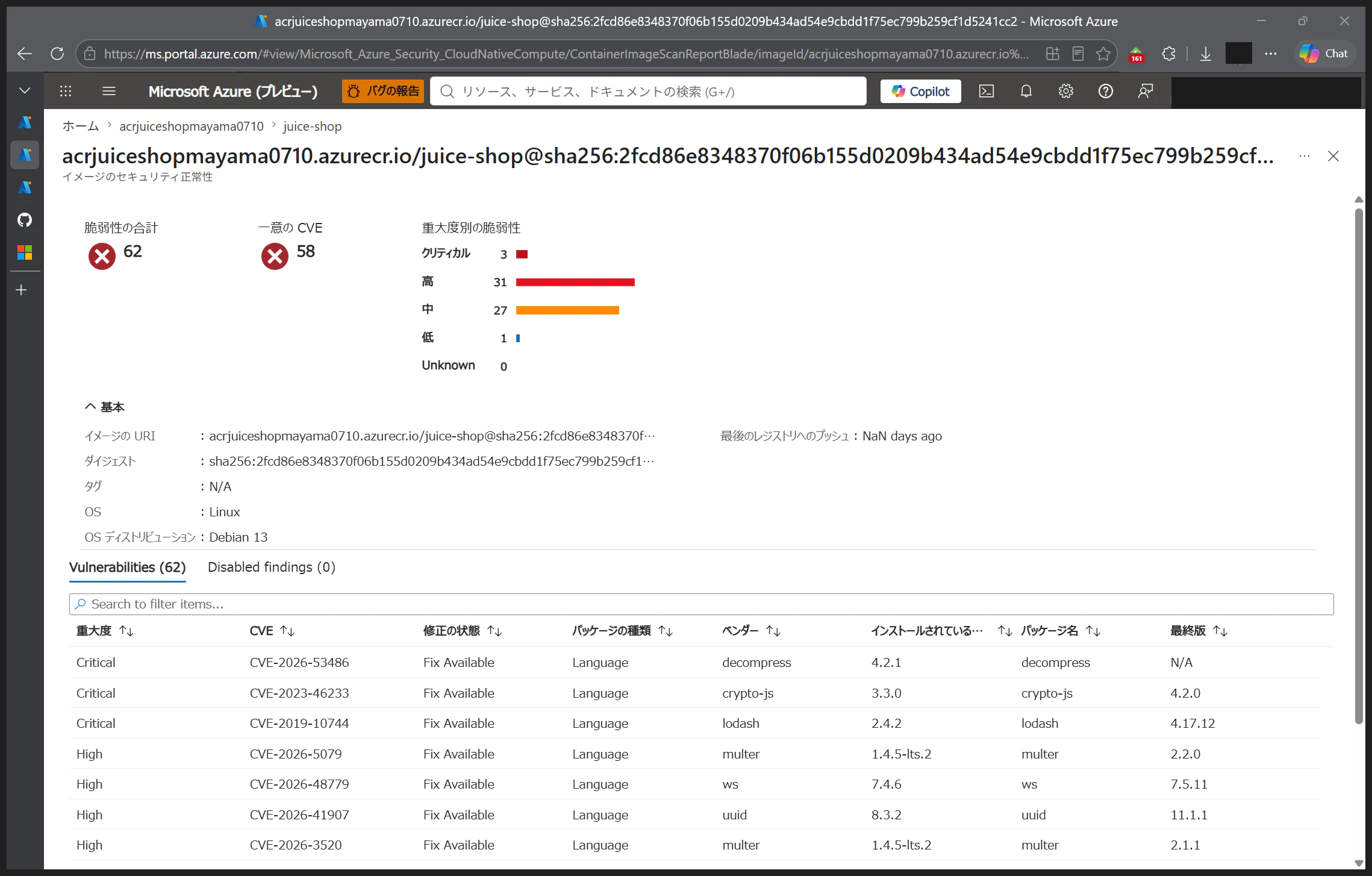Click the blade vertical scrollbar
1372x876 pixels.
(1358, 465)
